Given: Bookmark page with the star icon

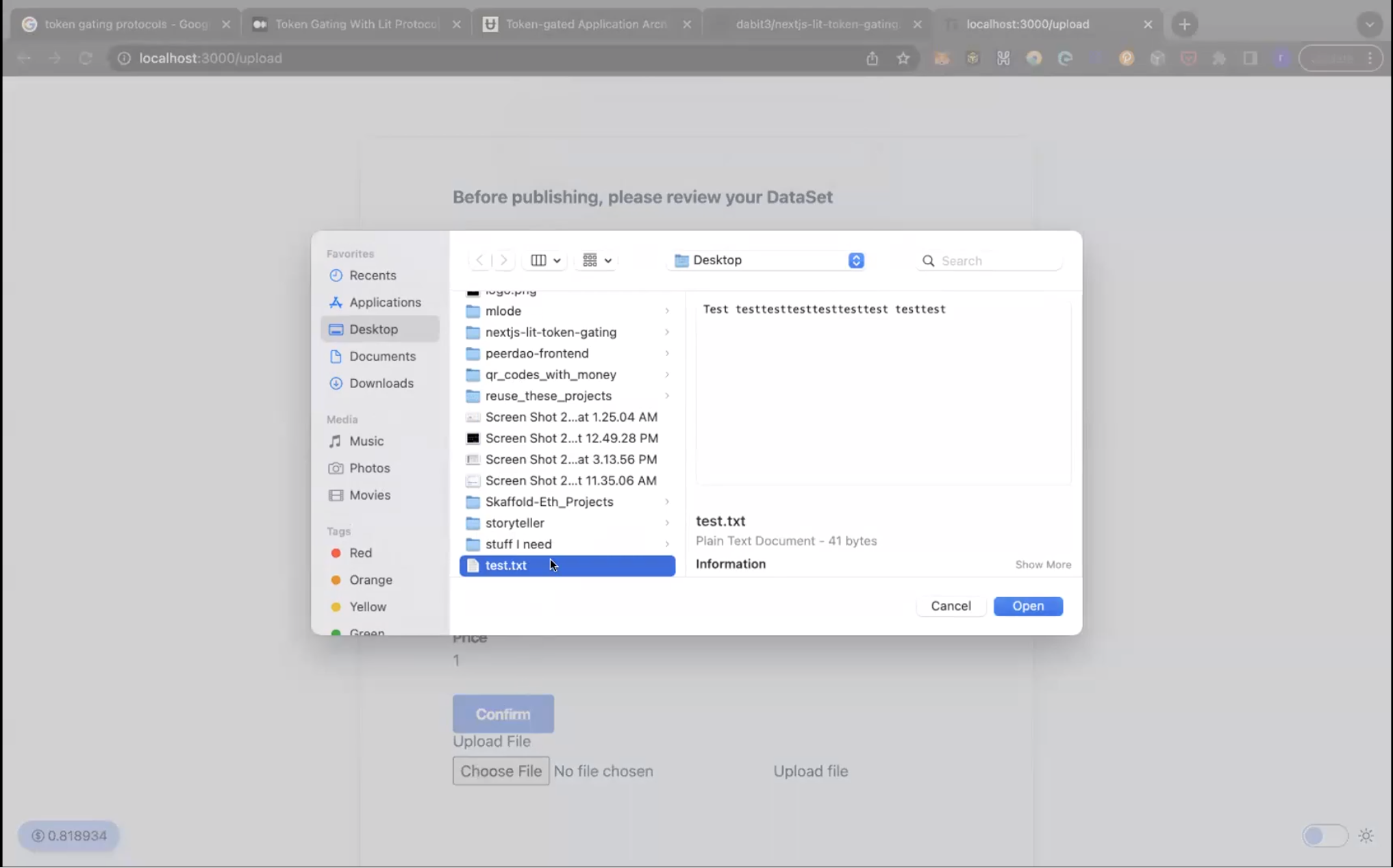Looking at the screenshot, I should coord(903,58).
